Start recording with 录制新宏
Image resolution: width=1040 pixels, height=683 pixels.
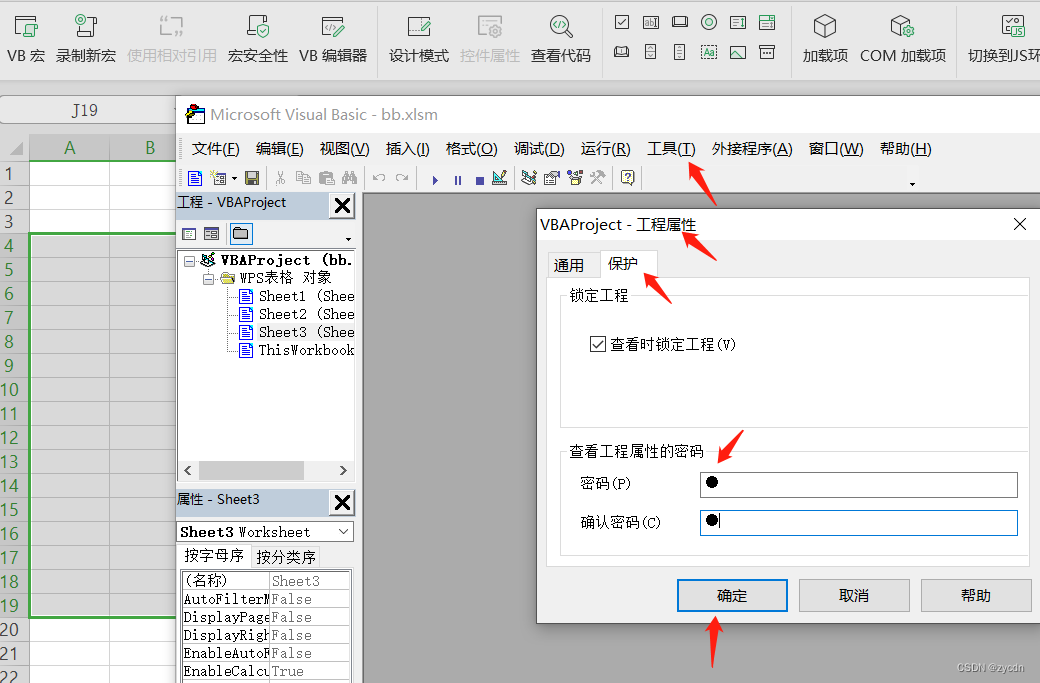tap(86, 40)
